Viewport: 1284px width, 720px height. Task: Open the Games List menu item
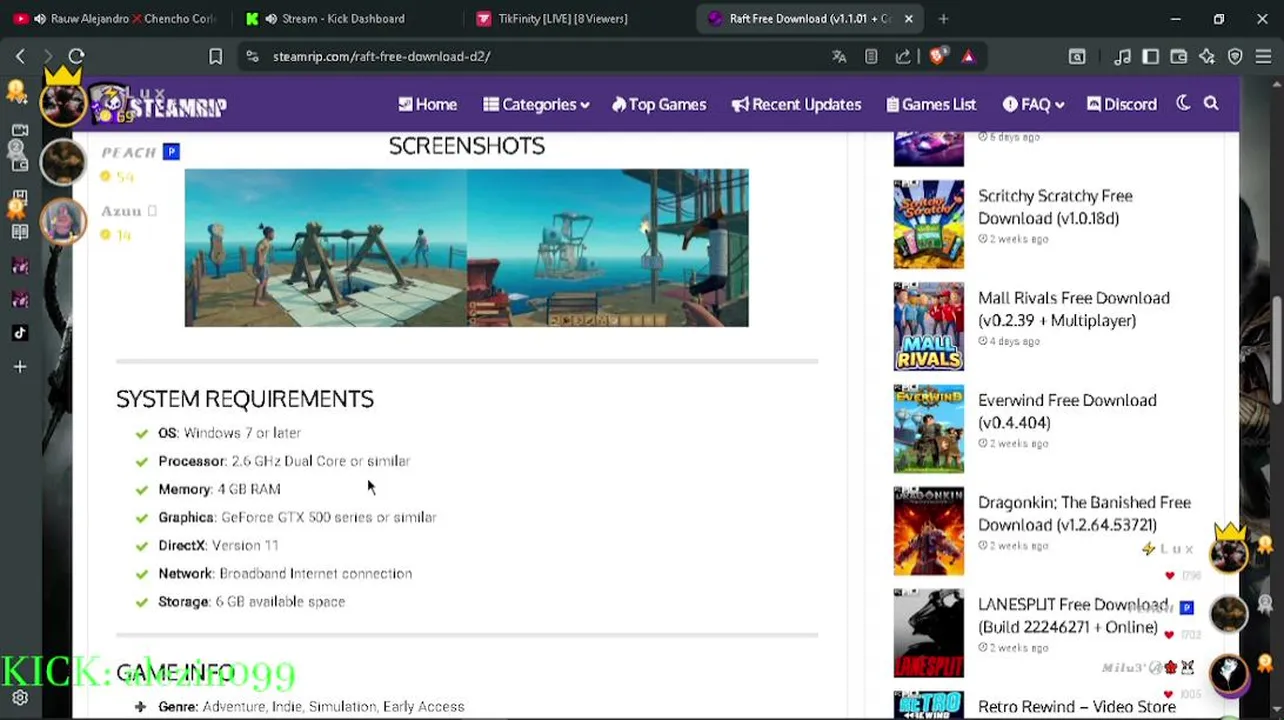[x=931, y=104]
